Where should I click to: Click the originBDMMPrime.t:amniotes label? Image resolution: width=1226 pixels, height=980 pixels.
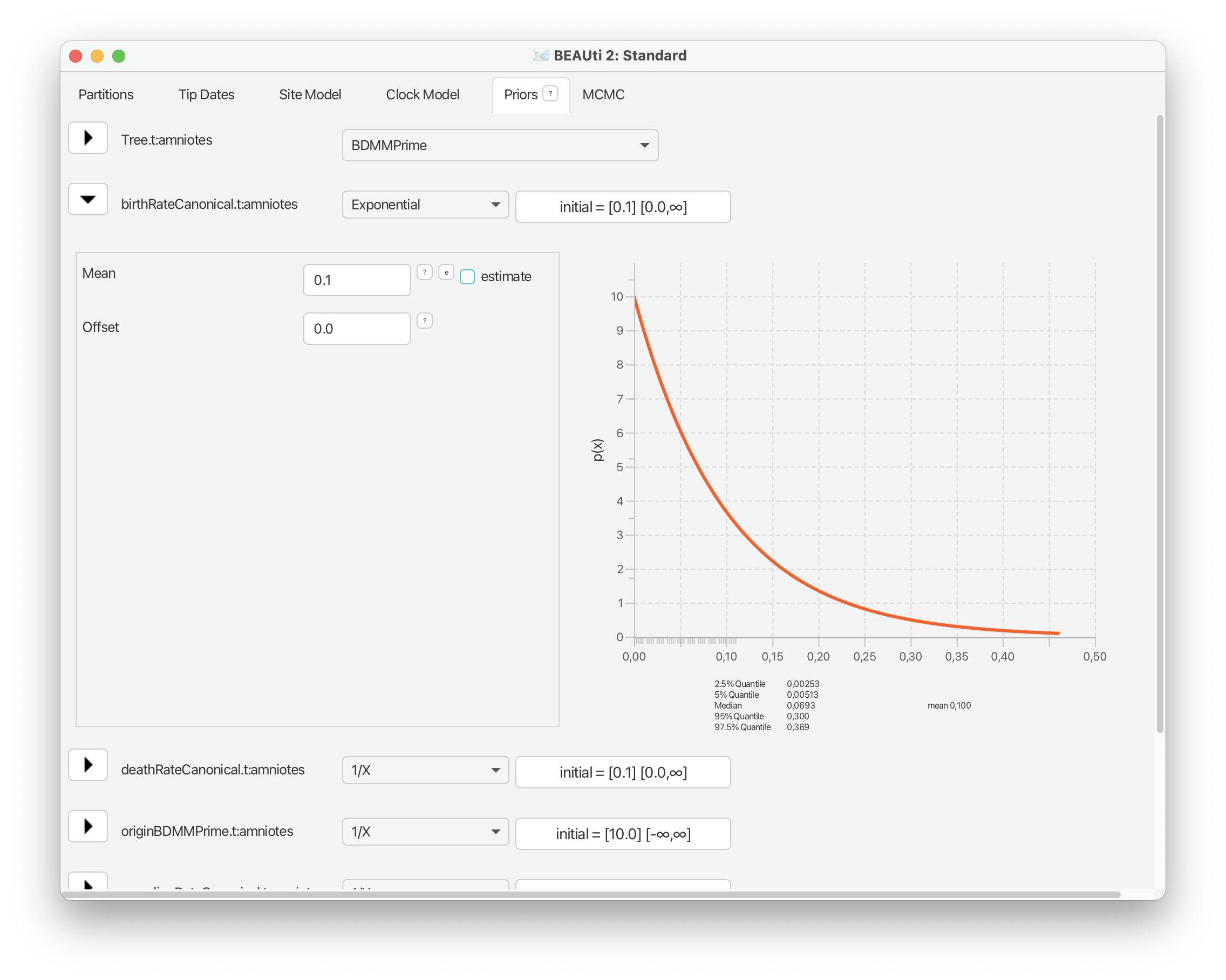click(207, 831)
